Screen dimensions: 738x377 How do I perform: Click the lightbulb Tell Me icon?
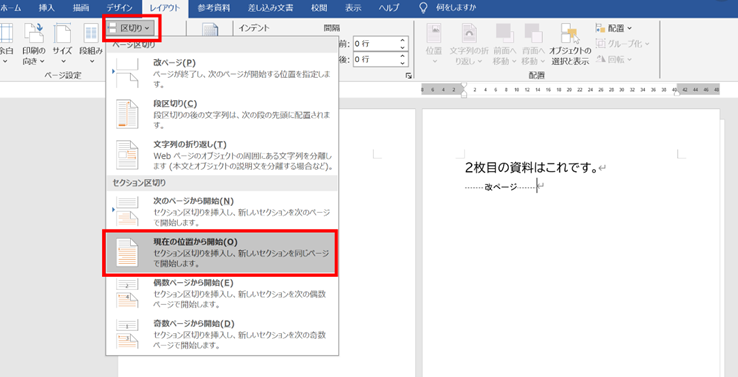[424, 8]
